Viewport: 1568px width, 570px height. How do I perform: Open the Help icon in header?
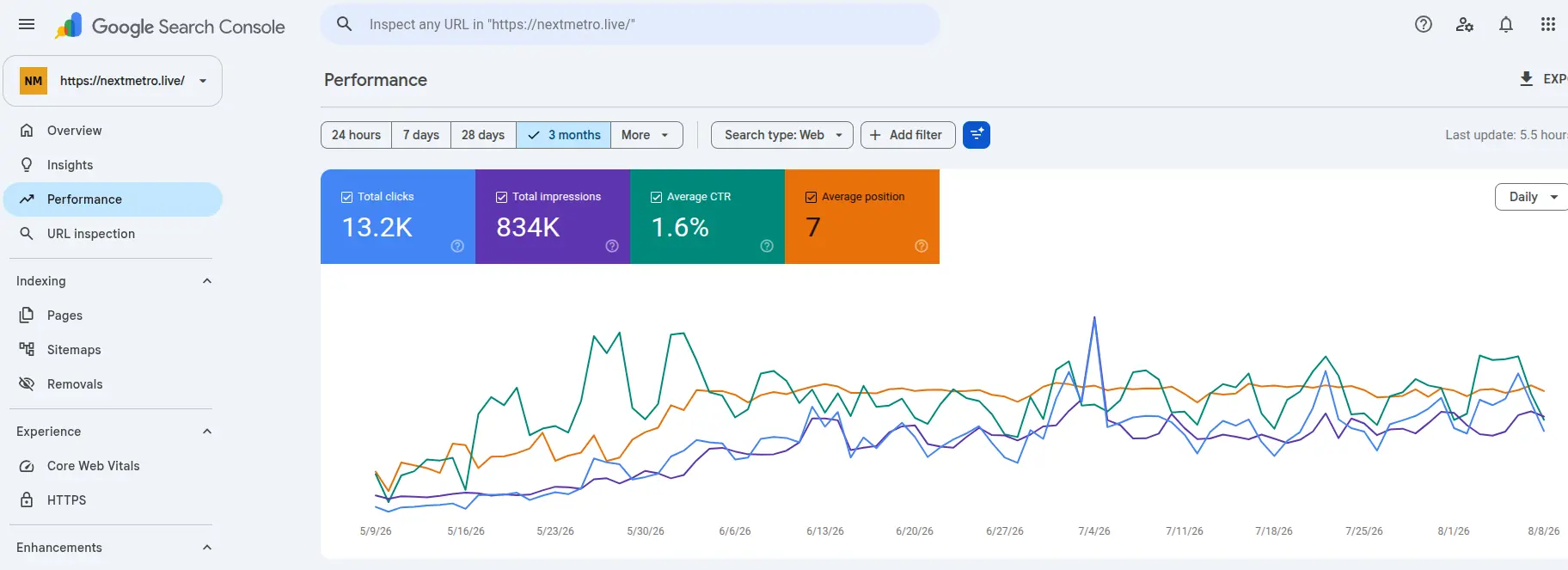pyautogui.click(x=1424, y=24)
